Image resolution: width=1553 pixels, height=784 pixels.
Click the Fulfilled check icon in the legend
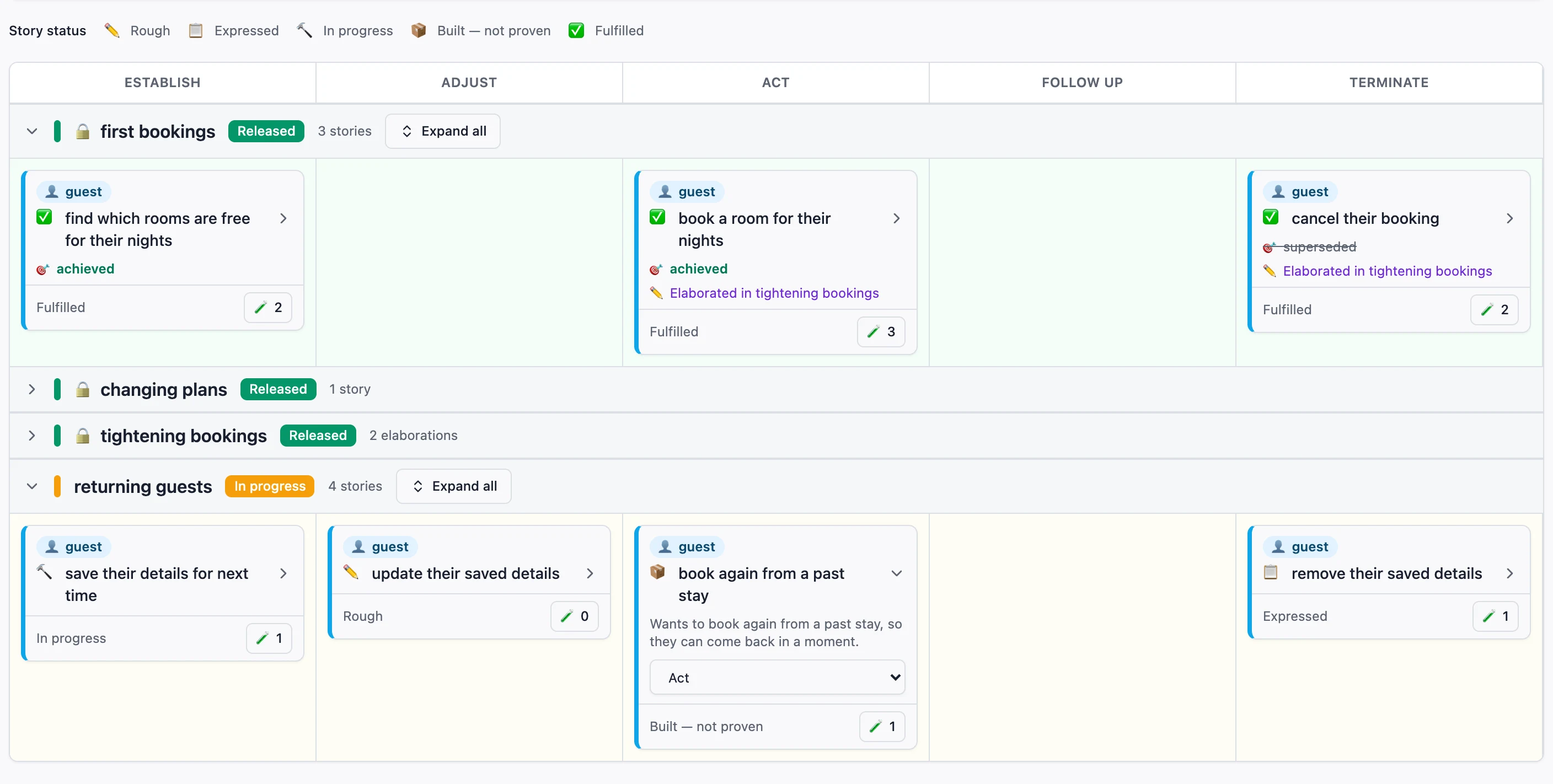[576, 30]
